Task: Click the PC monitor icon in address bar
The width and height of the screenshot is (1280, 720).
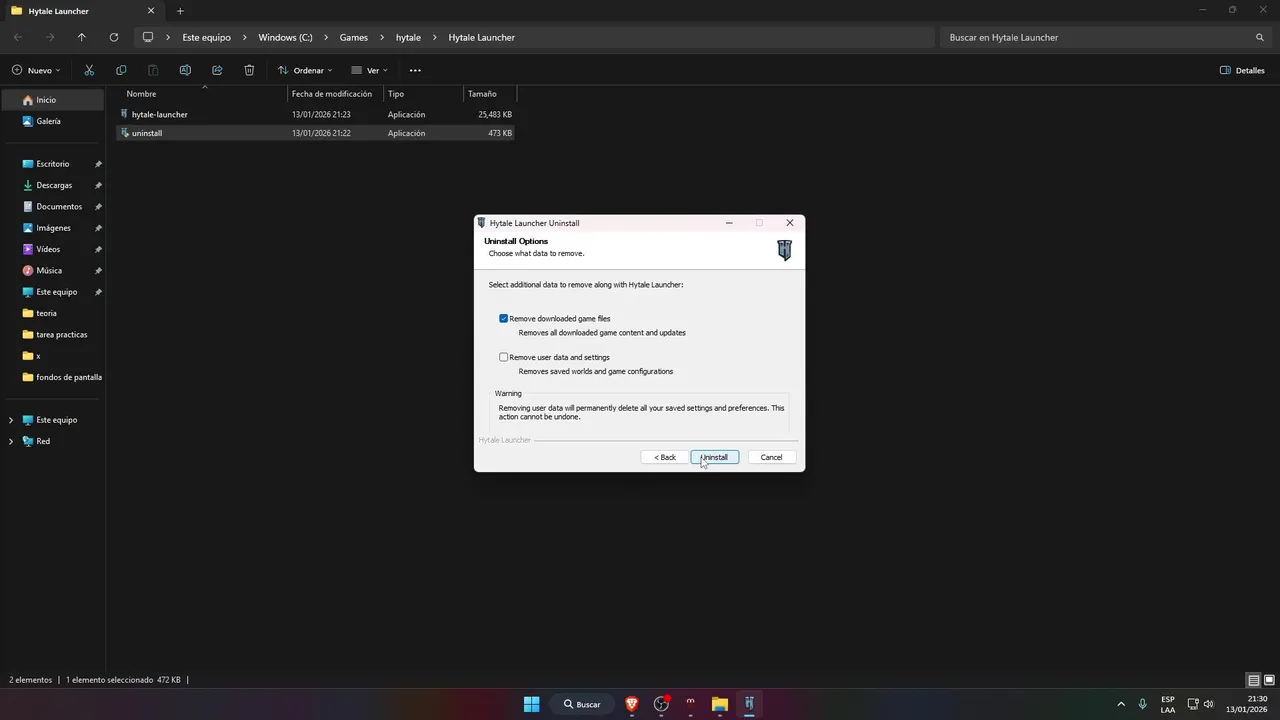Action: tap(148, 37)
